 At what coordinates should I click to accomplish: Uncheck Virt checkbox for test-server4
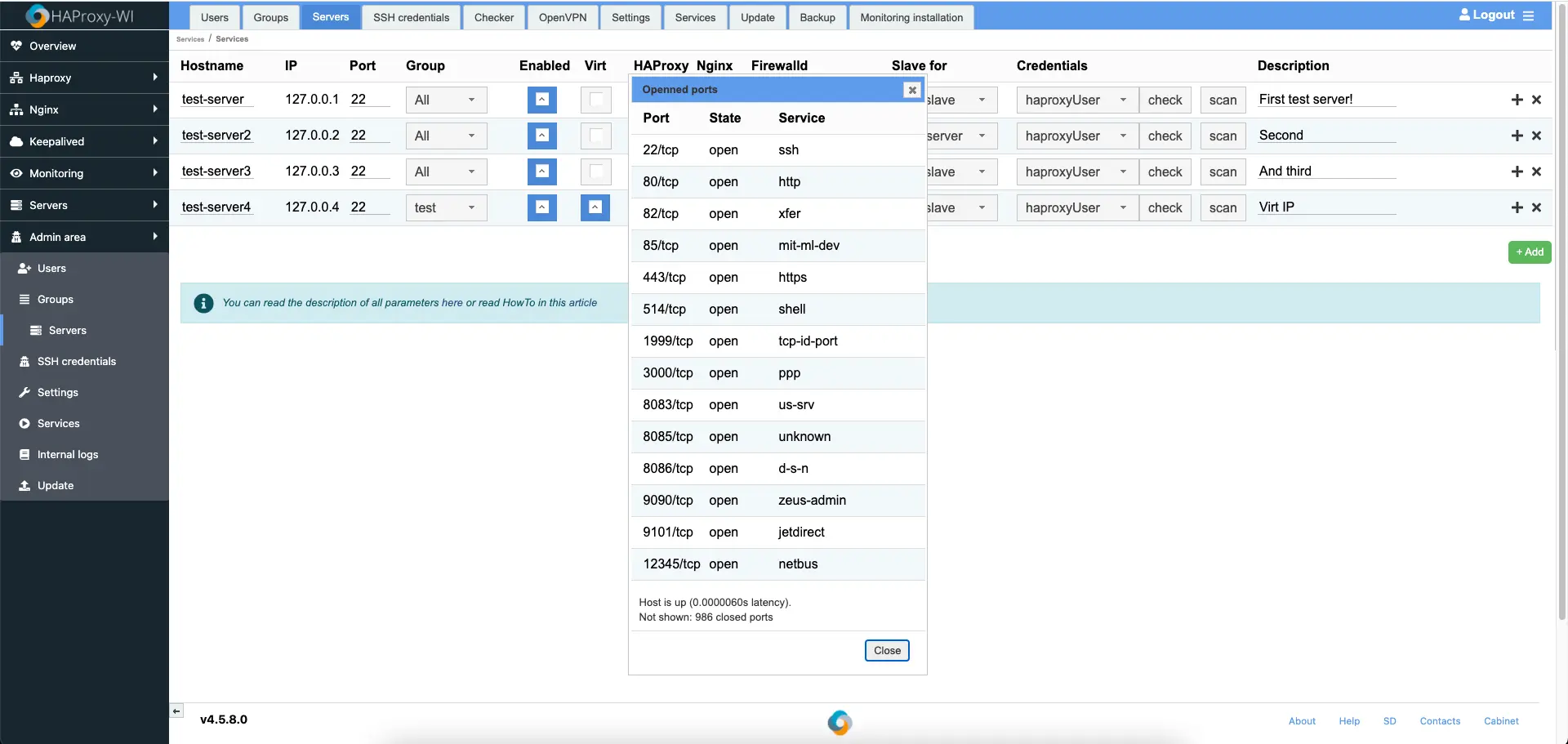point(595,207)
